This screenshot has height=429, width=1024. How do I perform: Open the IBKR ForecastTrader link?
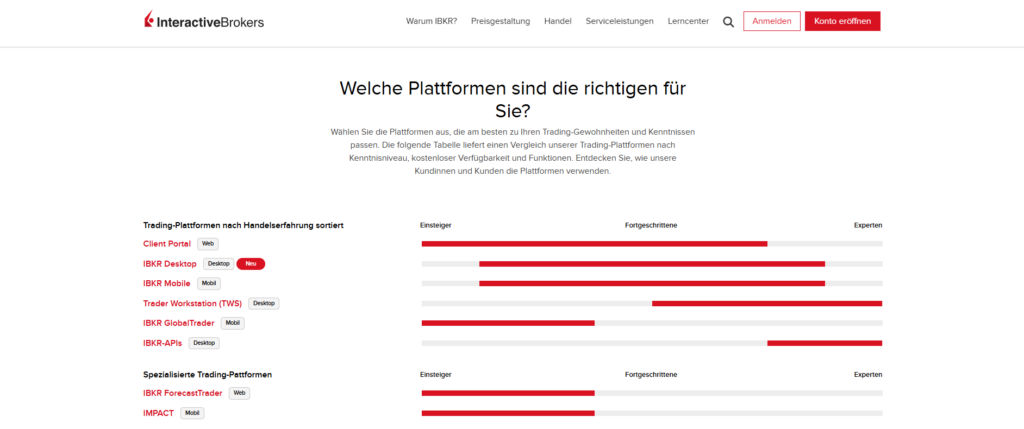pyautogui.click(x=183, y=393)
